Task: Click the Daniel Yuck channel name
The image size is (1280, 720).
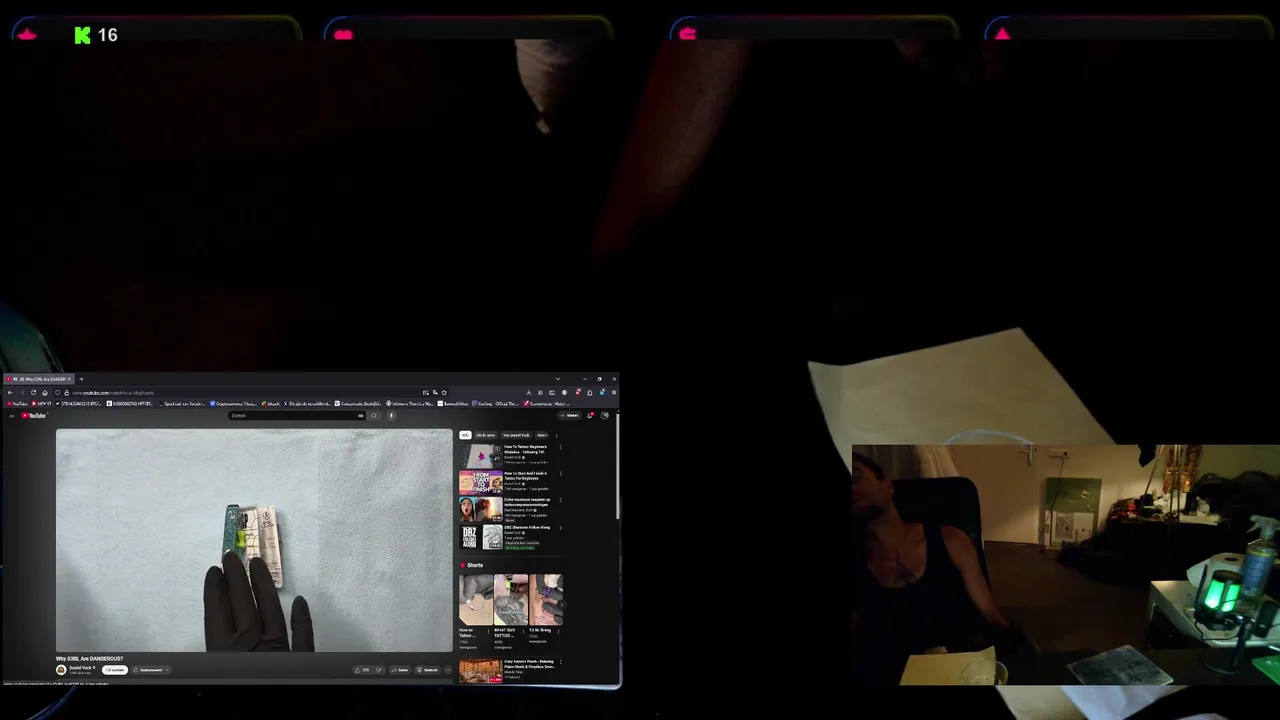Action: click(81, 667)
